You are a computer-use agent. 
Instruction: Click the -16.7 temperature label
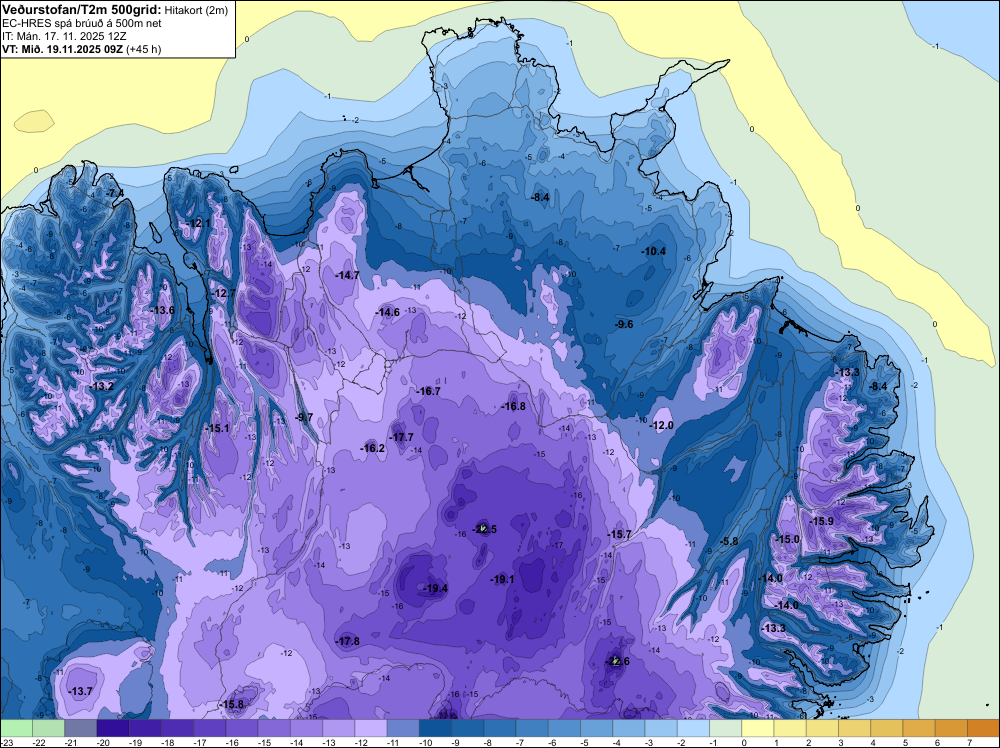(428, 392)
